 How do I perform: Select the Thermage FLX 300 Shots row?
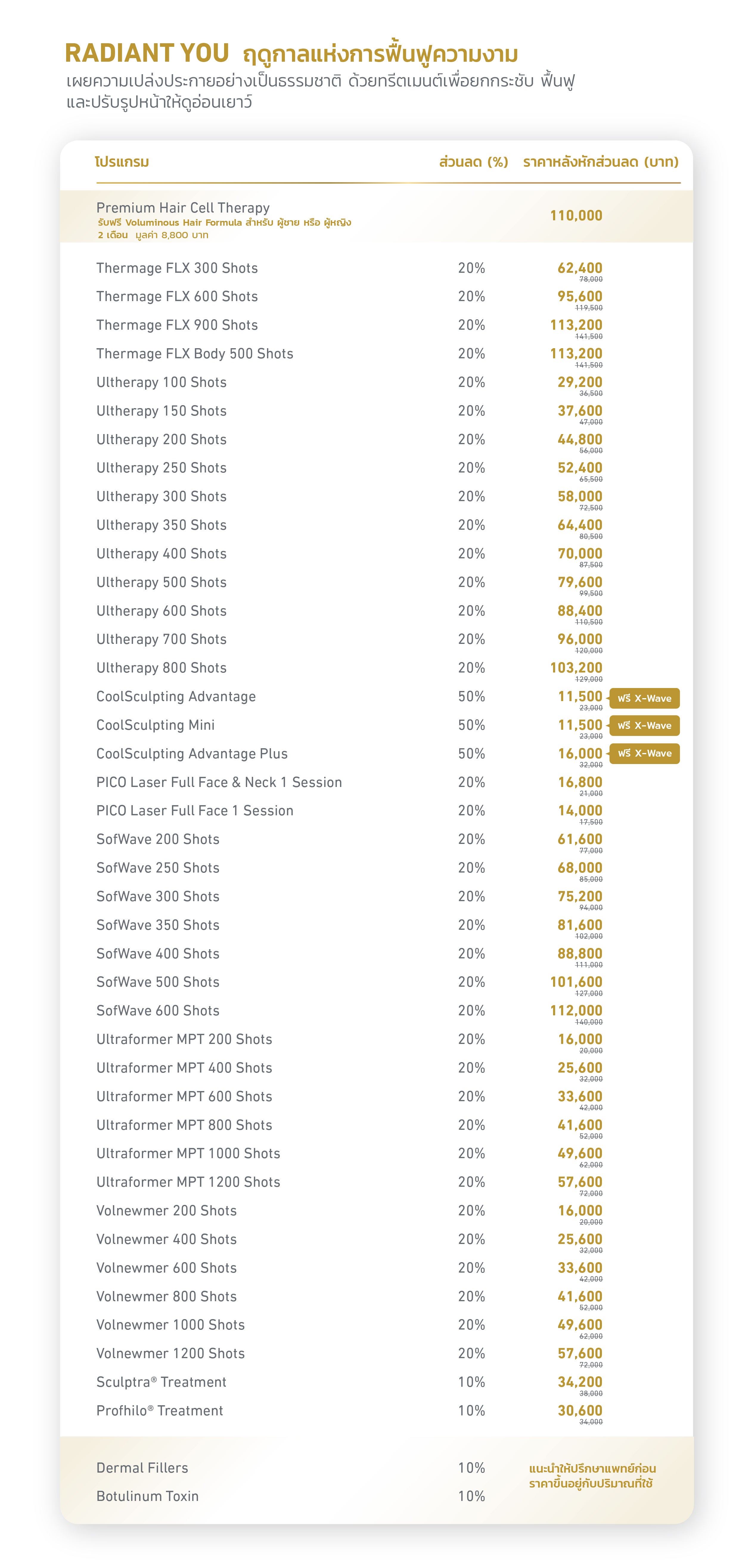point(177,268)
